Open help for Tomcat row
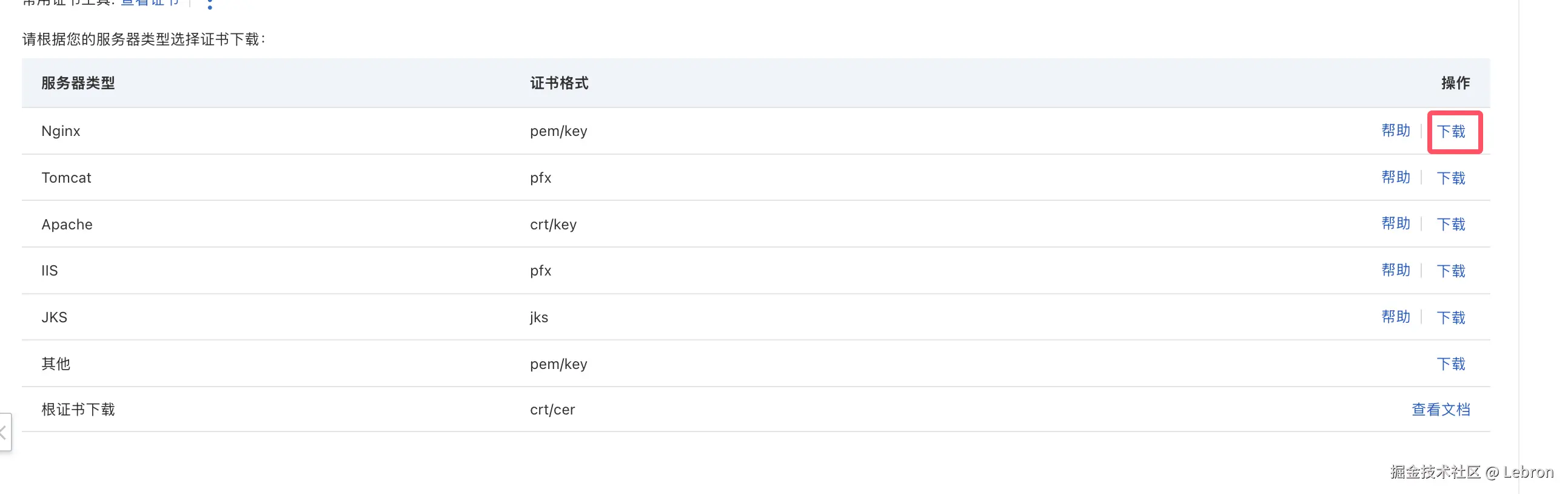The image size is (1568, 494). [1395, 177]
